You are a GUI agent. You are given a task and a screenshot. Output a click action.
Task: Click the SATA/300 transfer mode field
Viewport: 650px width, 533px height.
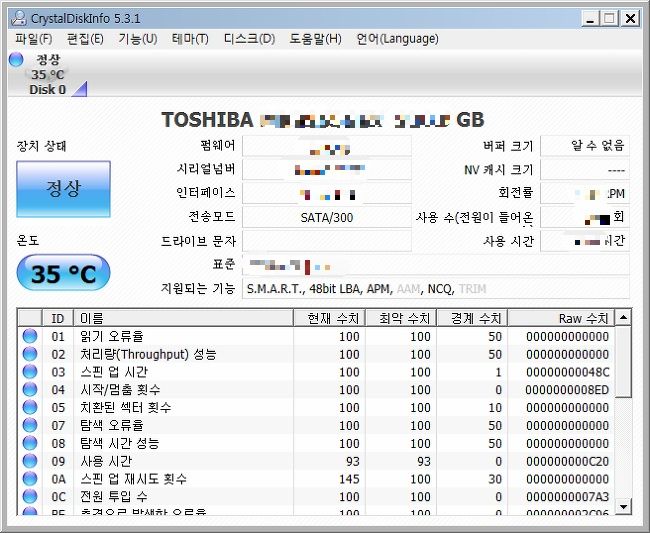327,217
